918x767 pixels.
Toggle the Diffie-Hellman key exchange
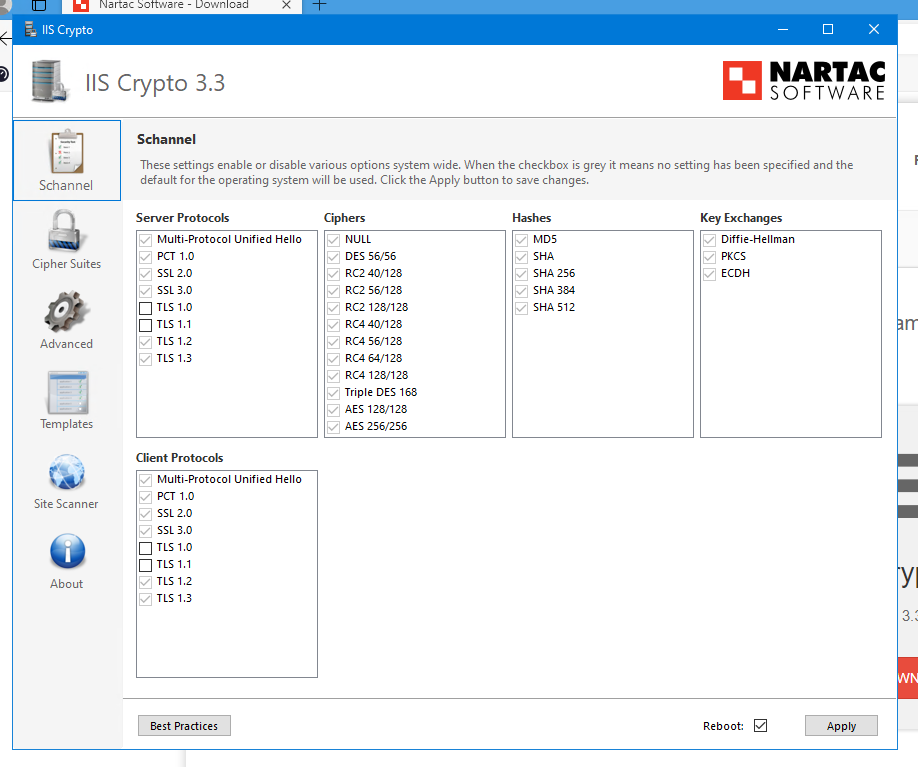(x=710, y=240)
